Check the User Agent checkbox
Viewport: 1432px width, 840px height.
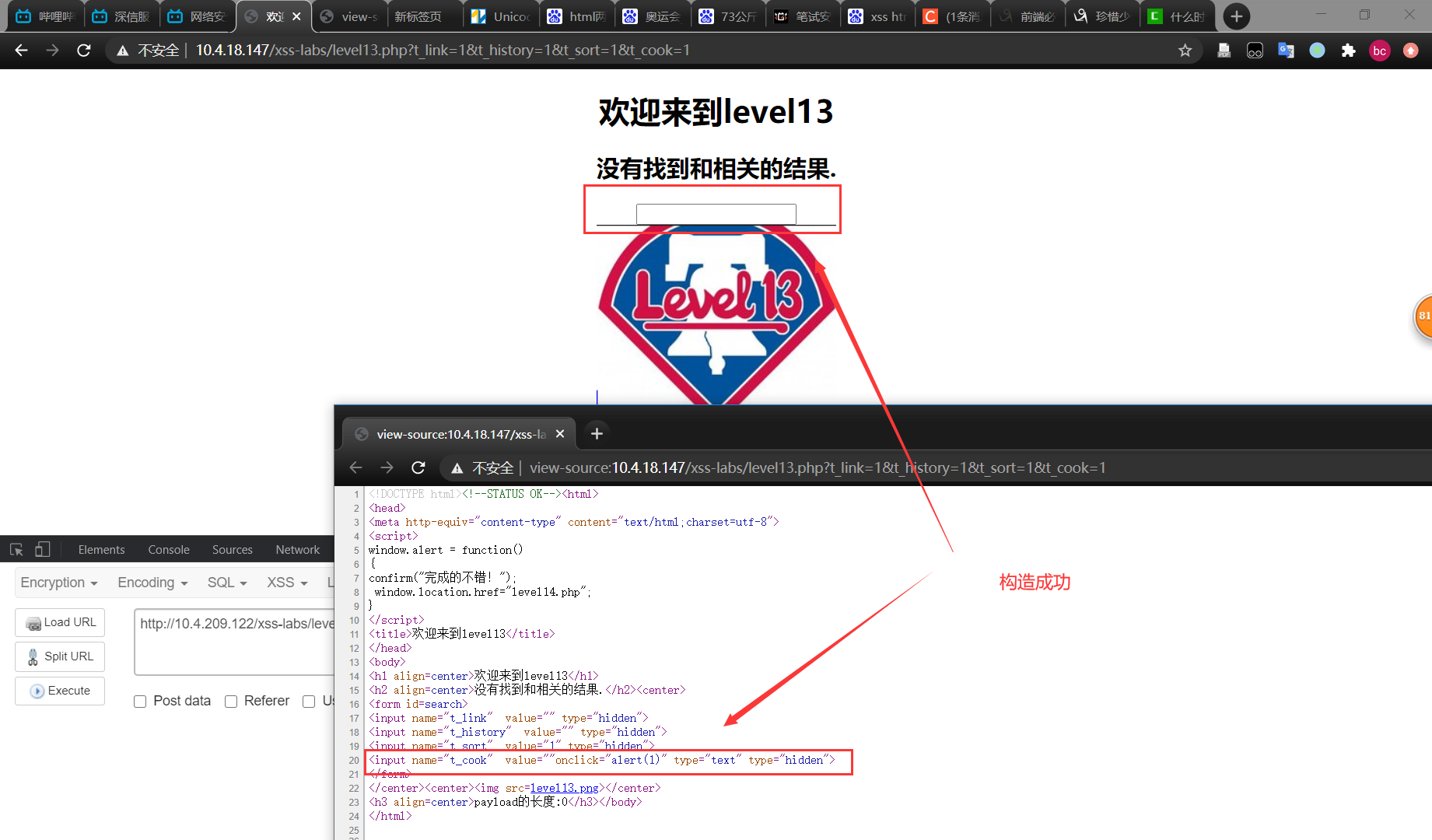point(310,702)
